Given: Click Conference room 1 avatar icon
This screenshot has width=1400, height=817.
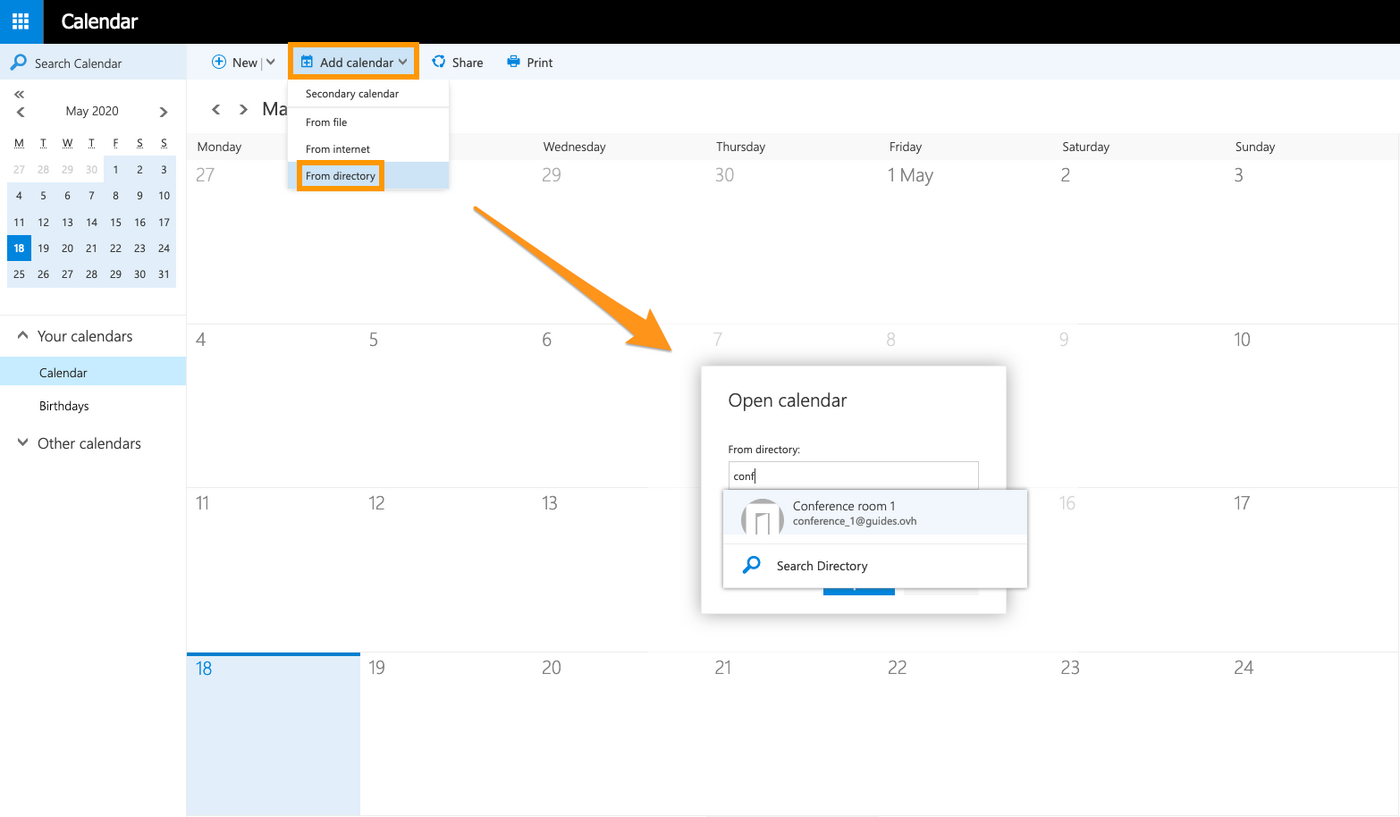Looking at the screenshot, I should (x=762, y=517).
